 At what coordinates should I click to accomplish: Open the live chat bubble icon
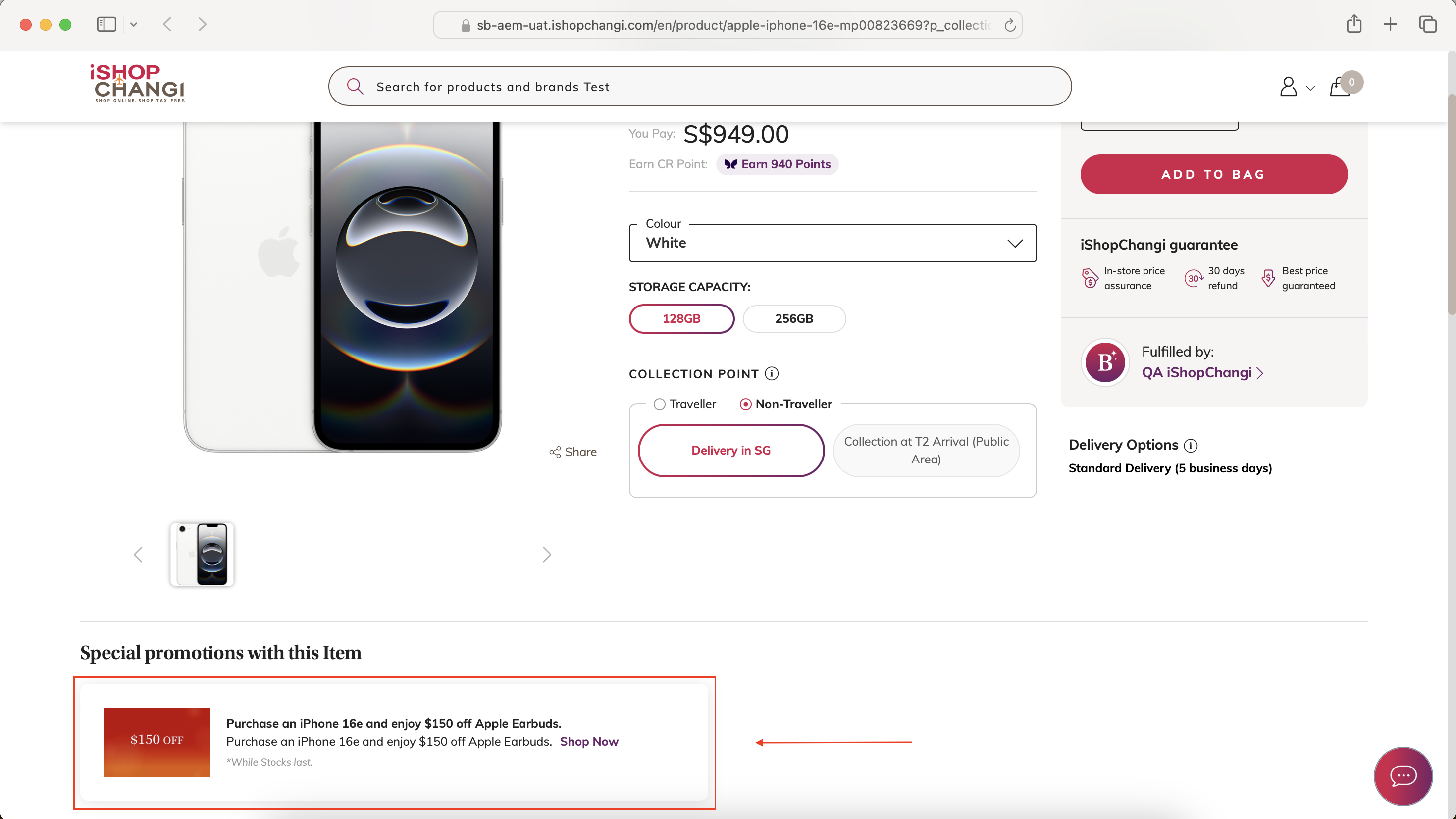[1403, 775]
